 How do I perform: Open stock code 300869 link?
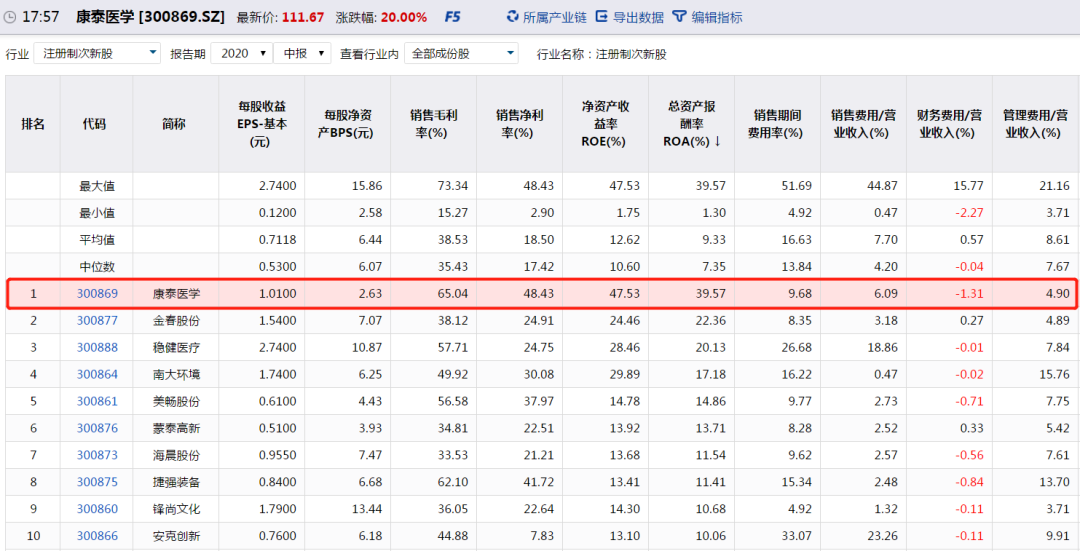click(x=97, y=294)
